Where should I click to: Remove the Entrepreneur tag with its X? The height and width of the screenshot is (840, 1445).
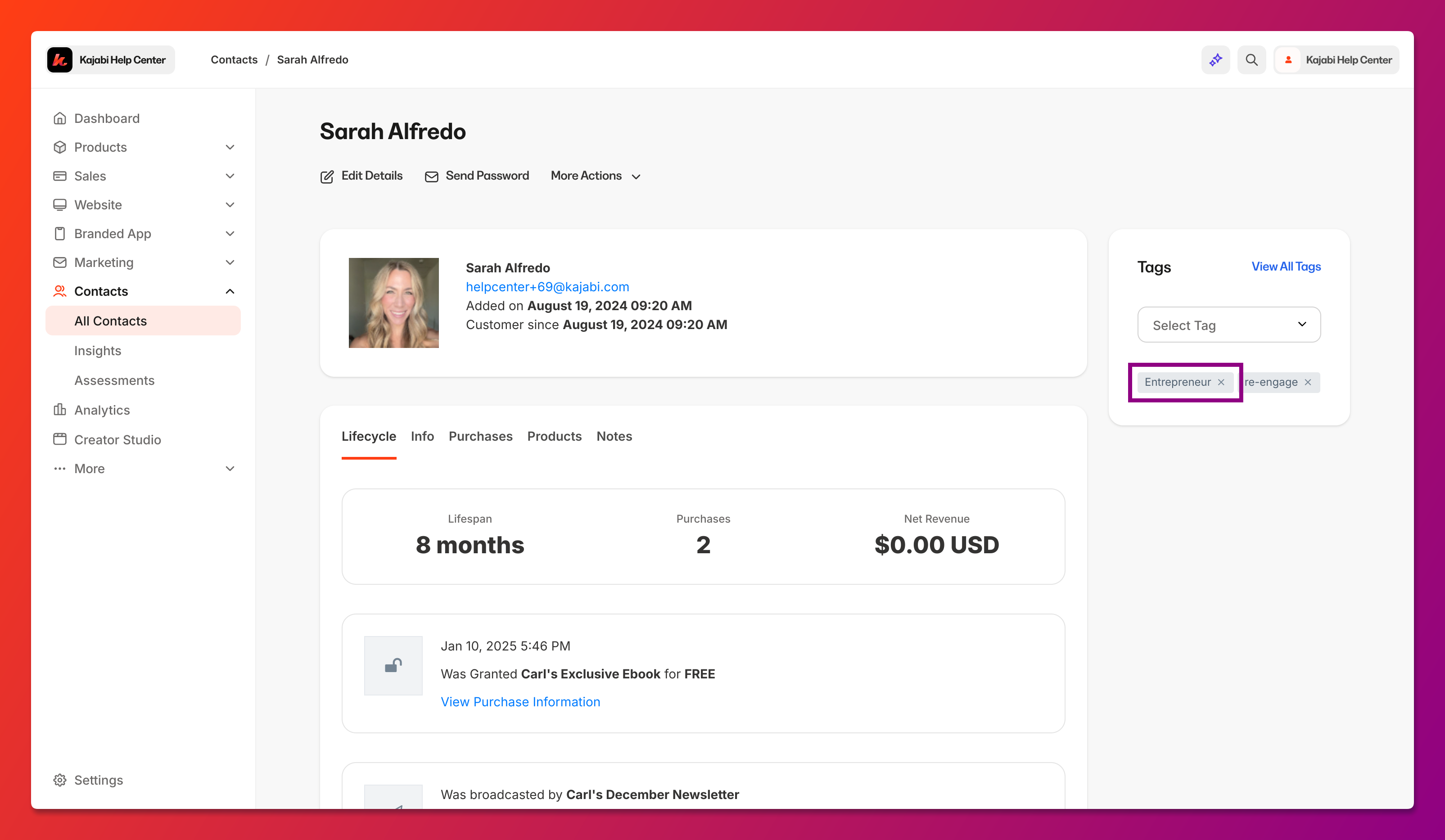1221,383
